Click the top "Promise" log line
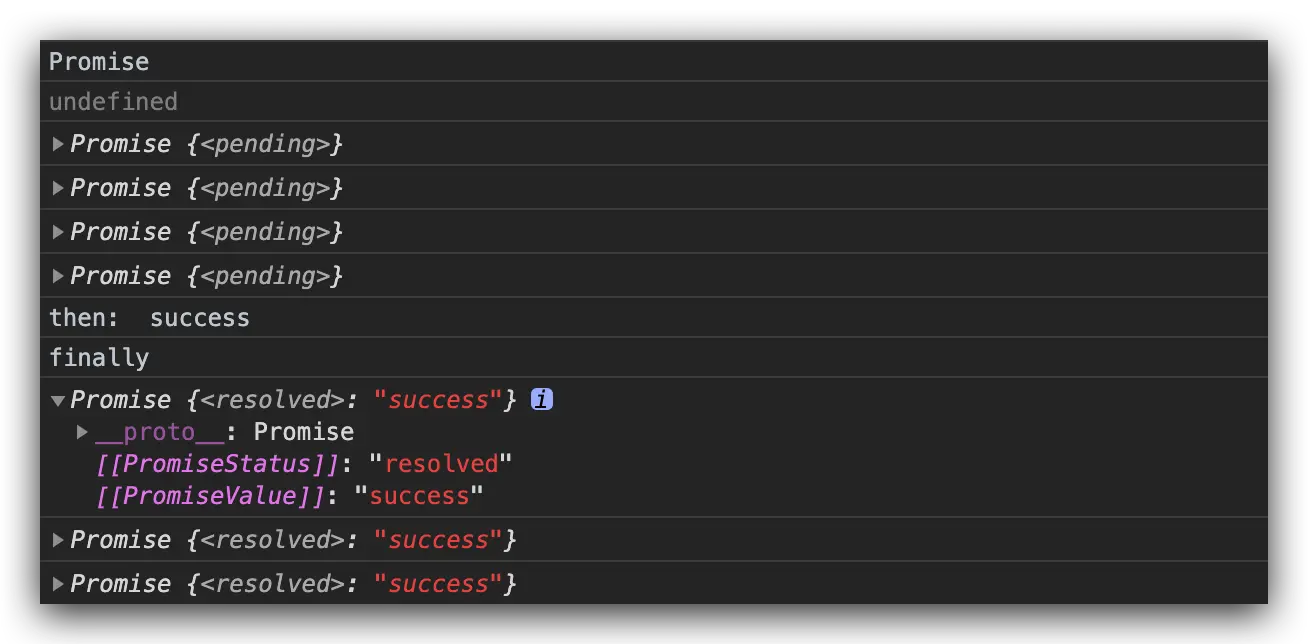The height and width of the screenshot is (644, 1308). (x=99, y=62)
